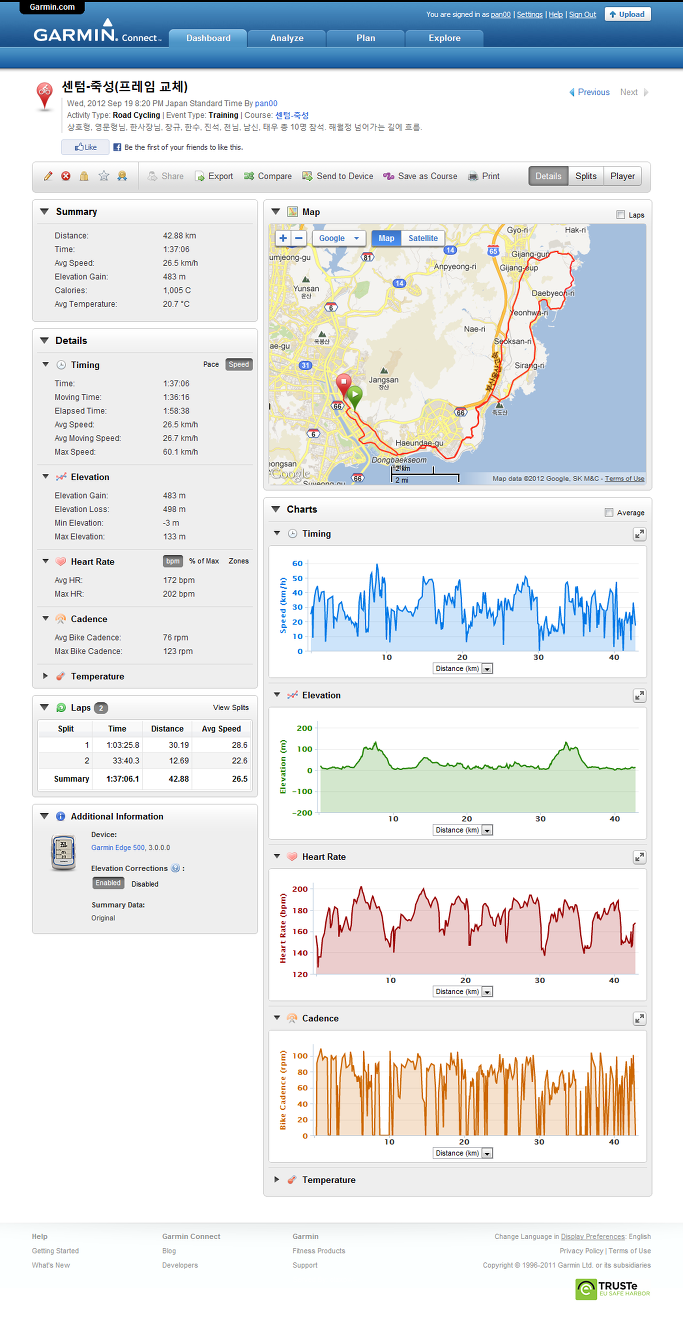Show heart rate as % of Max

(204, 561)
